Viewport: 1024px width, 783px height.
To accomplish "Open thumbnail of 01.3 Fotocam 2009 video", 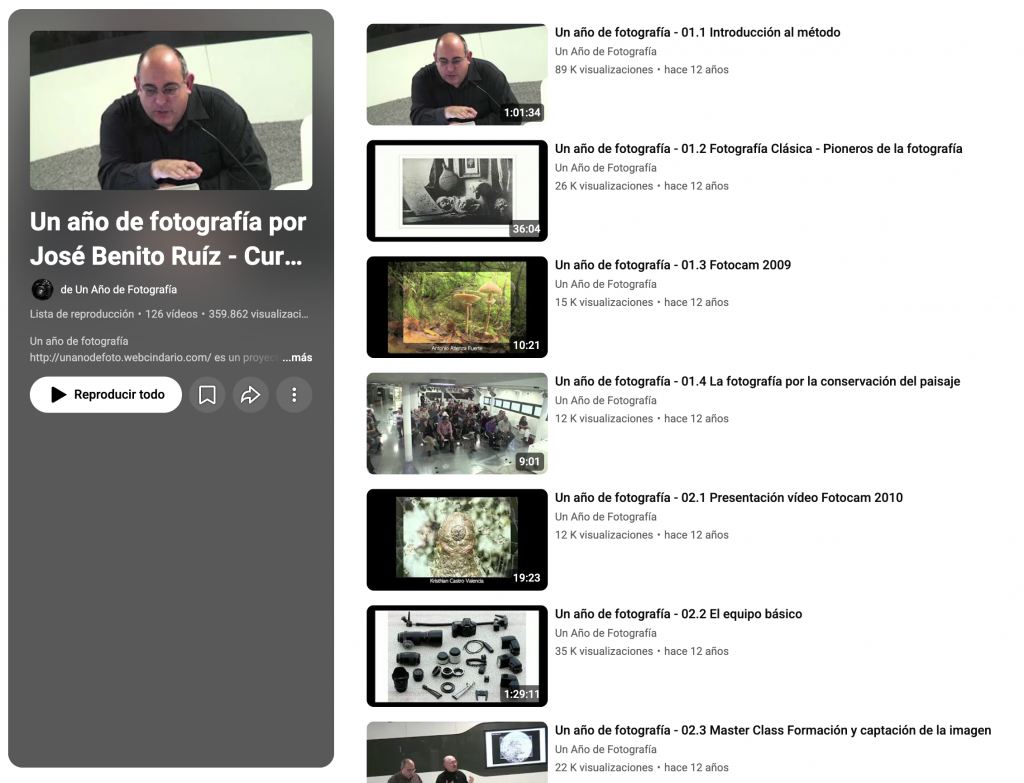I will click(x=457, y=307).
